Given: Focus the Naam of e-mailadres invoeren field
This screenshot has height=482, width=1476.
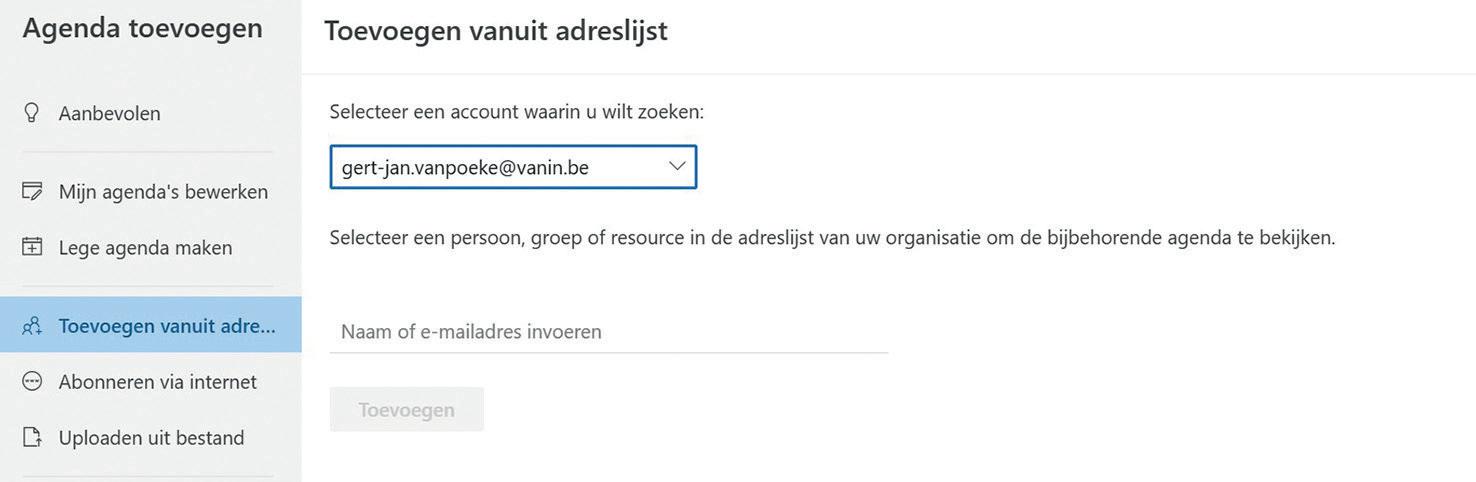Looking at the screenshot, I should pyautogui.click(x=608, y=332).
